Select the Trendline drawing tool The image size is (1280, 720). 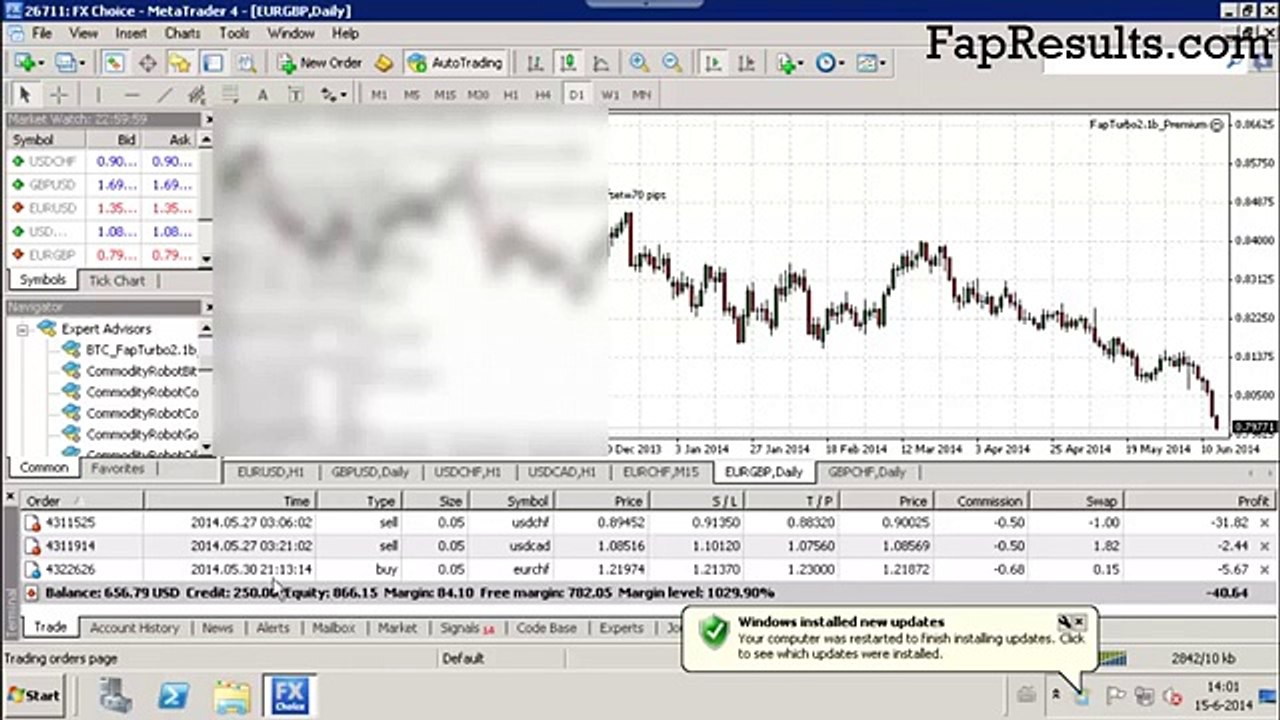[164, 95]
